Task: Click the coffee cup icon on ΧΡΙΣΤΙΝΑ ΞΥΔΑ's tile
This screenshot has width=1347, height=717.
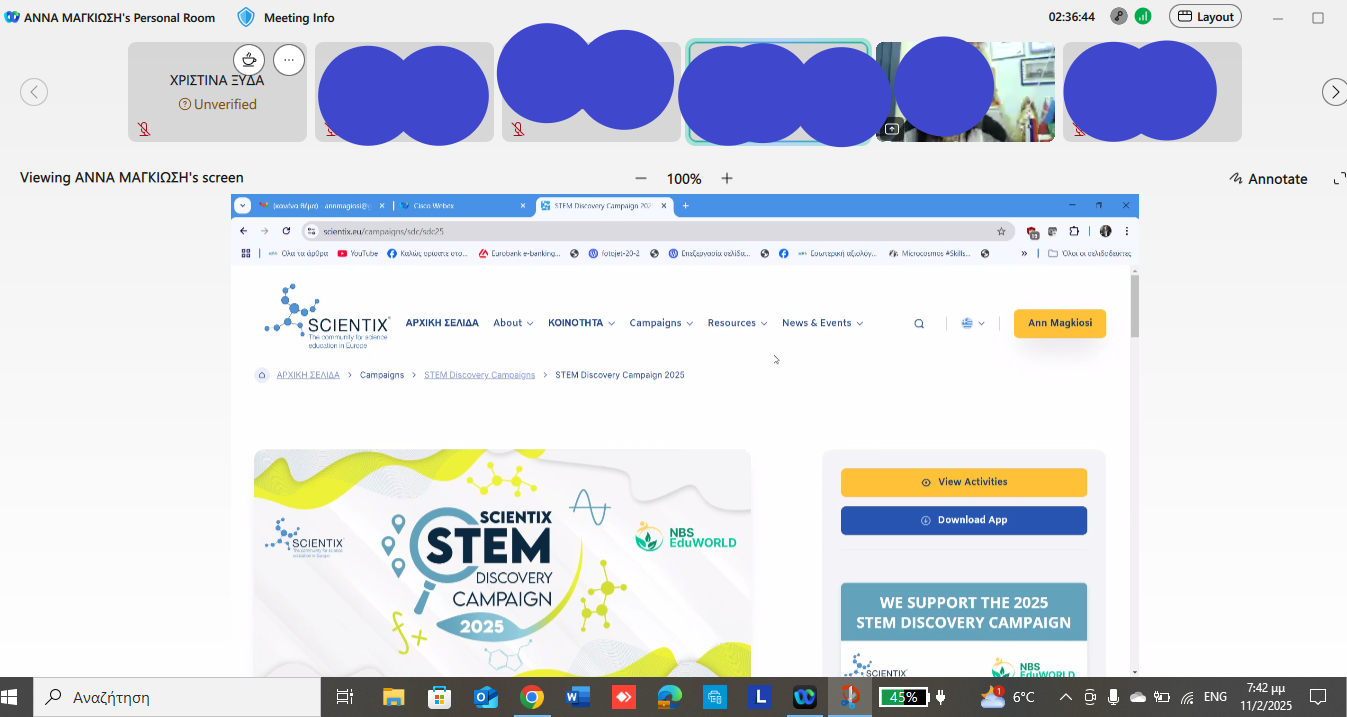Action: click(x=249, y=60)
